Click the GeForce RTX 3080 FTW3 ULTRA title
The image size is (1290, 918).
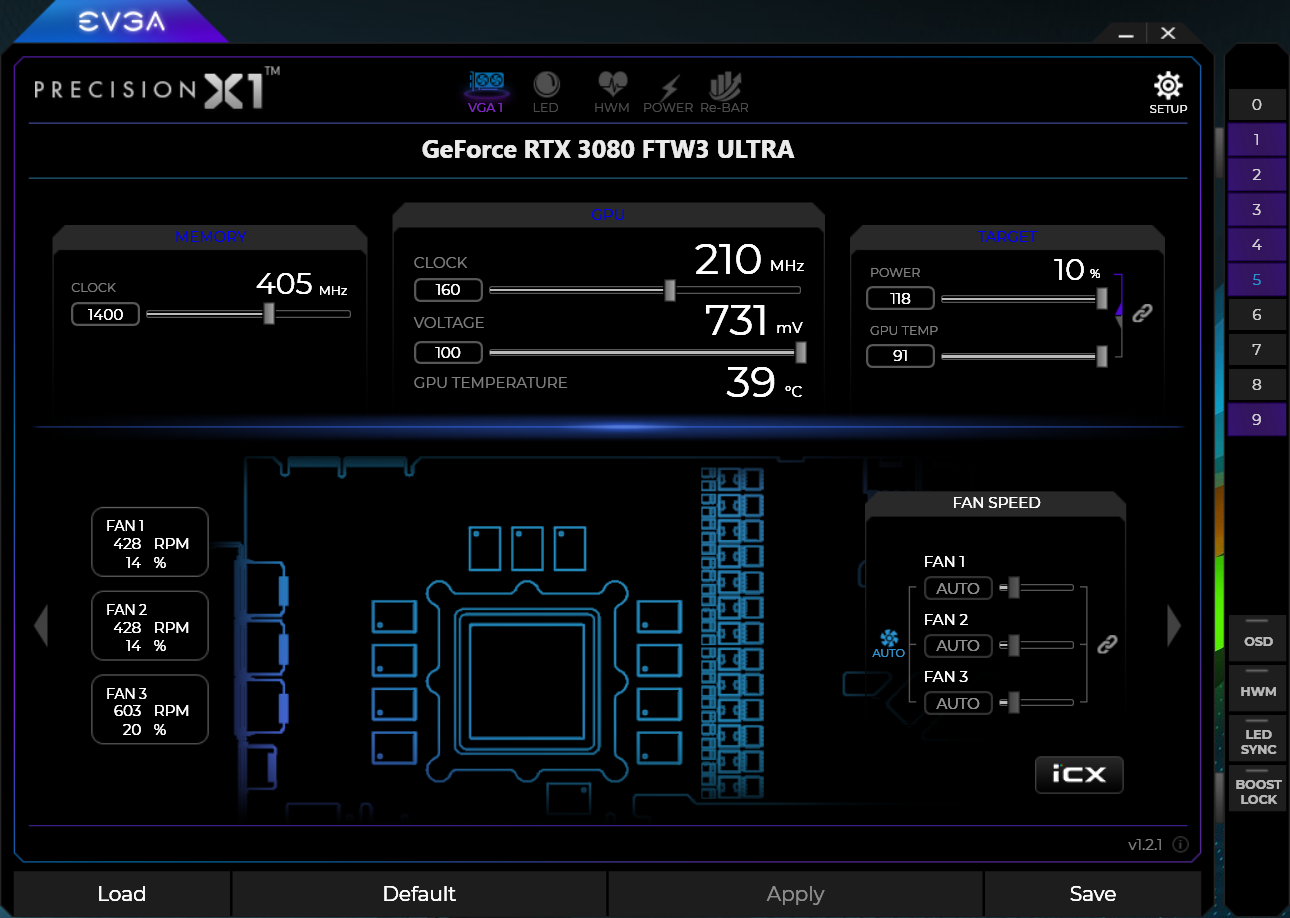coord(608,150)
